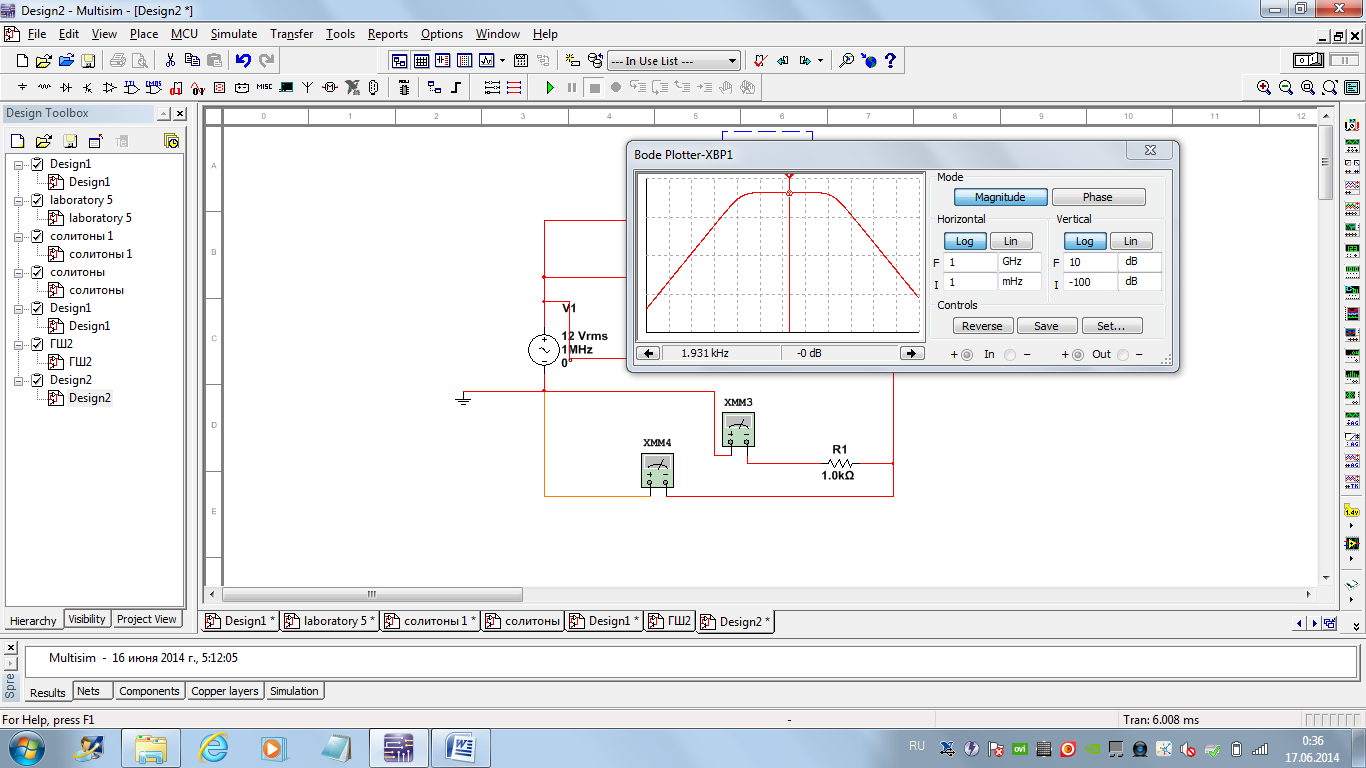1366x768 pixels.
Task: Enable Magnitude mode in Bode Plotter
Action: coord(1000,197)
